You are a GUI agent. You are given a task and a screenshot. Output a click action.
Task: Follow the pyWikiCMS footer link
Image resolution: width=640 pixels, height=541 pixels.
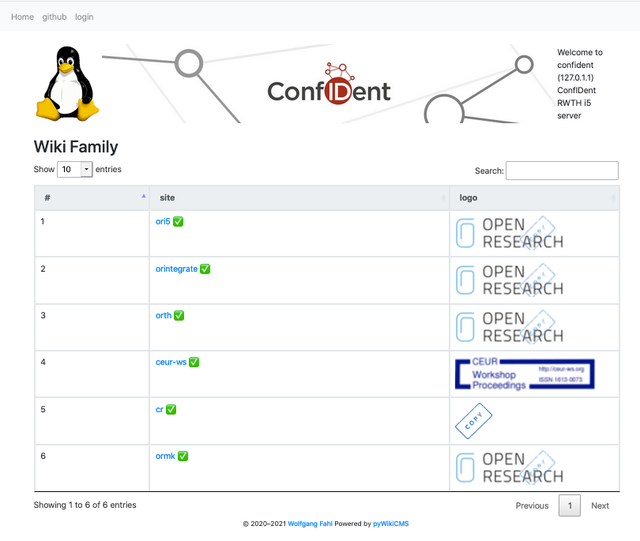[391, 523]
